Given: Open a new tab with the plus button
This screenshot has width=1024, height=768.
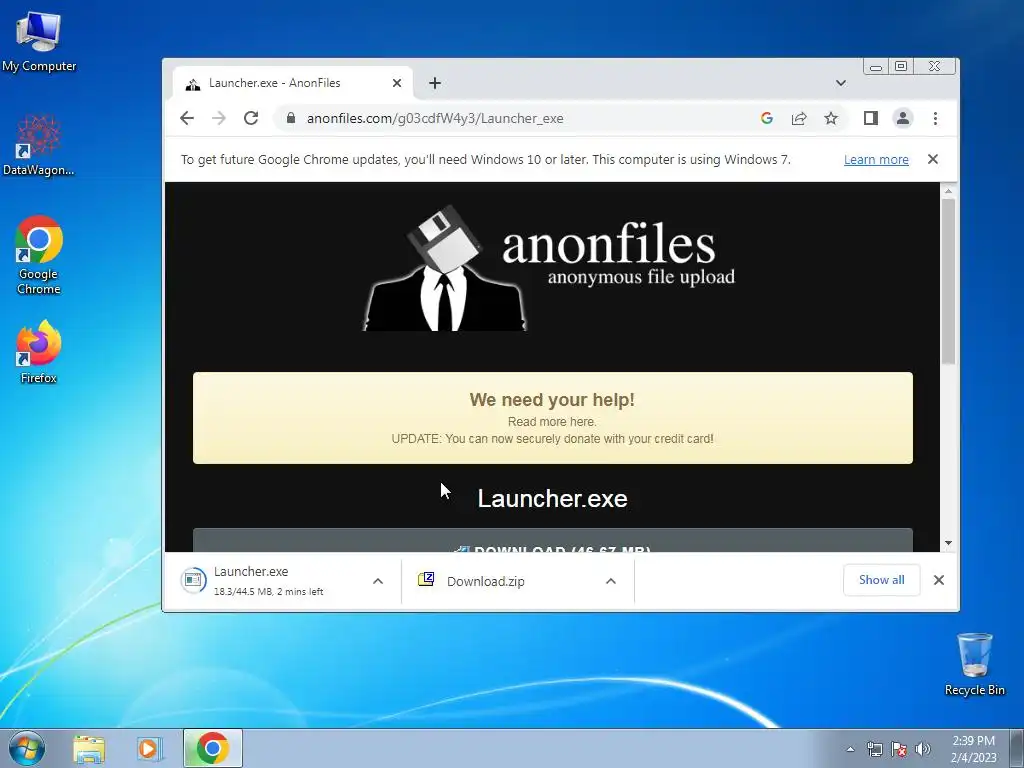Looking at the screenshot, I should 435,83.
